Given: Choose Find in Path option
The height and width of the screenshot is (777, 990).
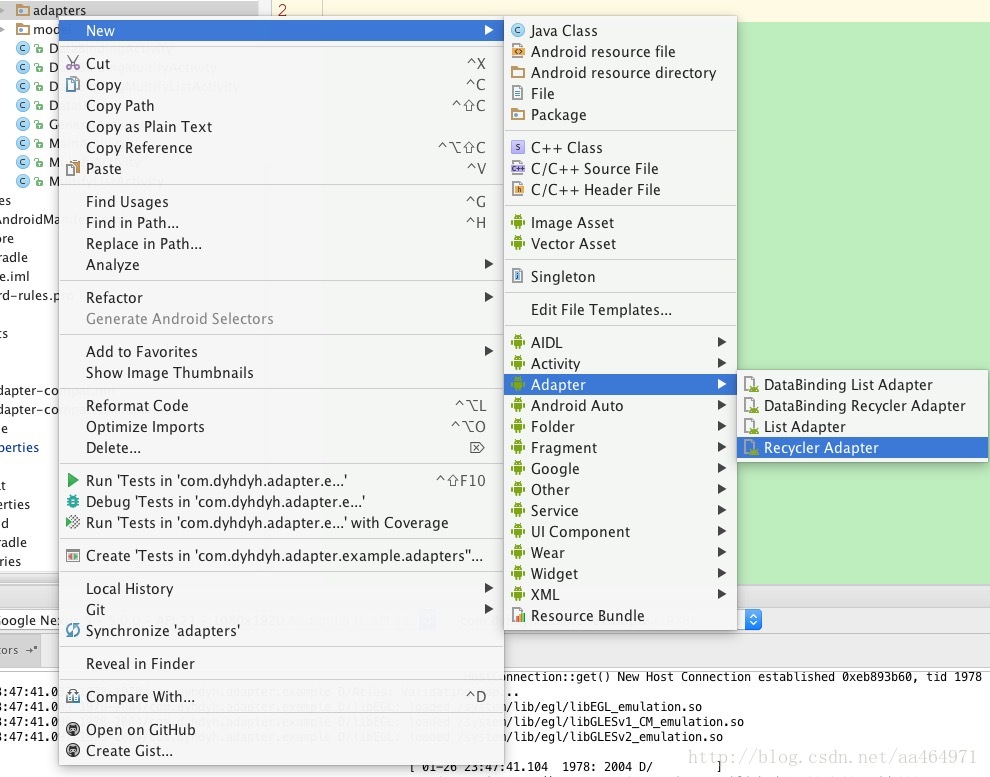Looking at the screenshot, I should (x=132, y=223).
